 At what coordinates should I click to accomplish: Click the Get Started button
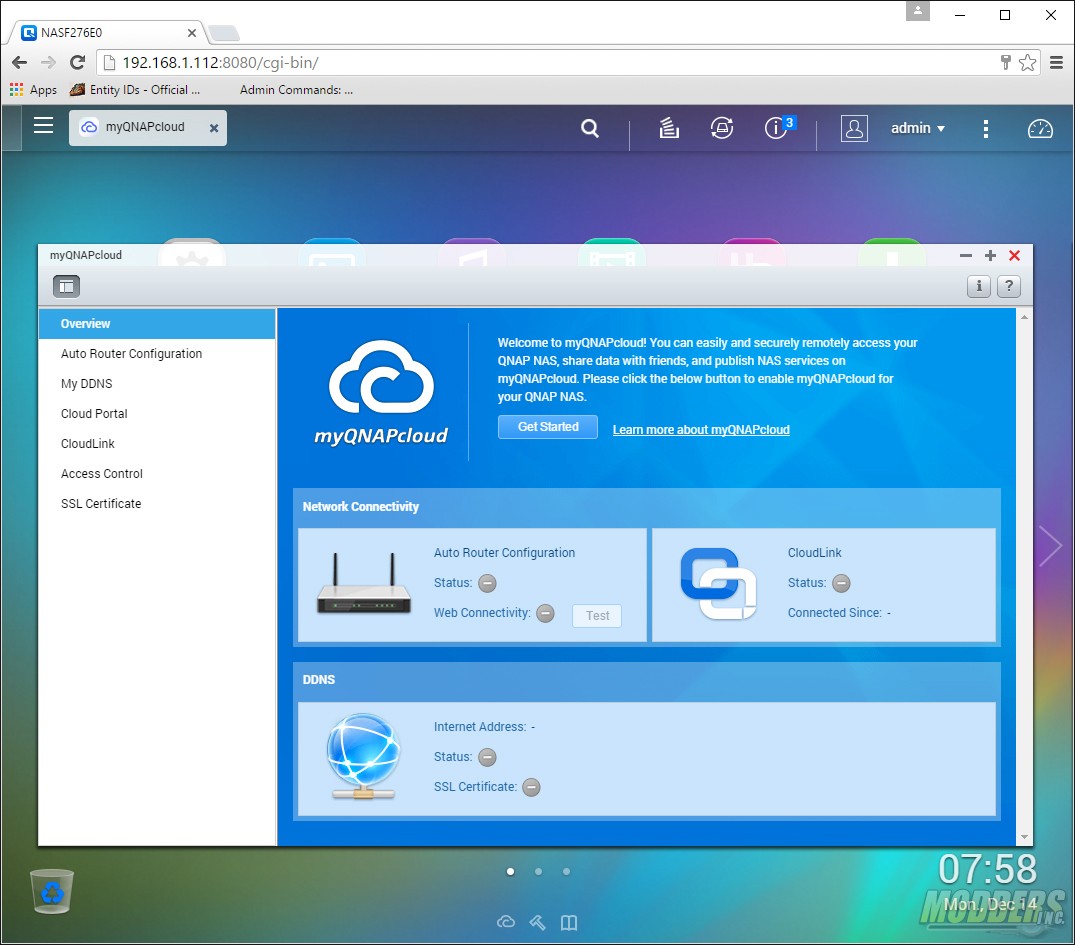coord(548,427)
